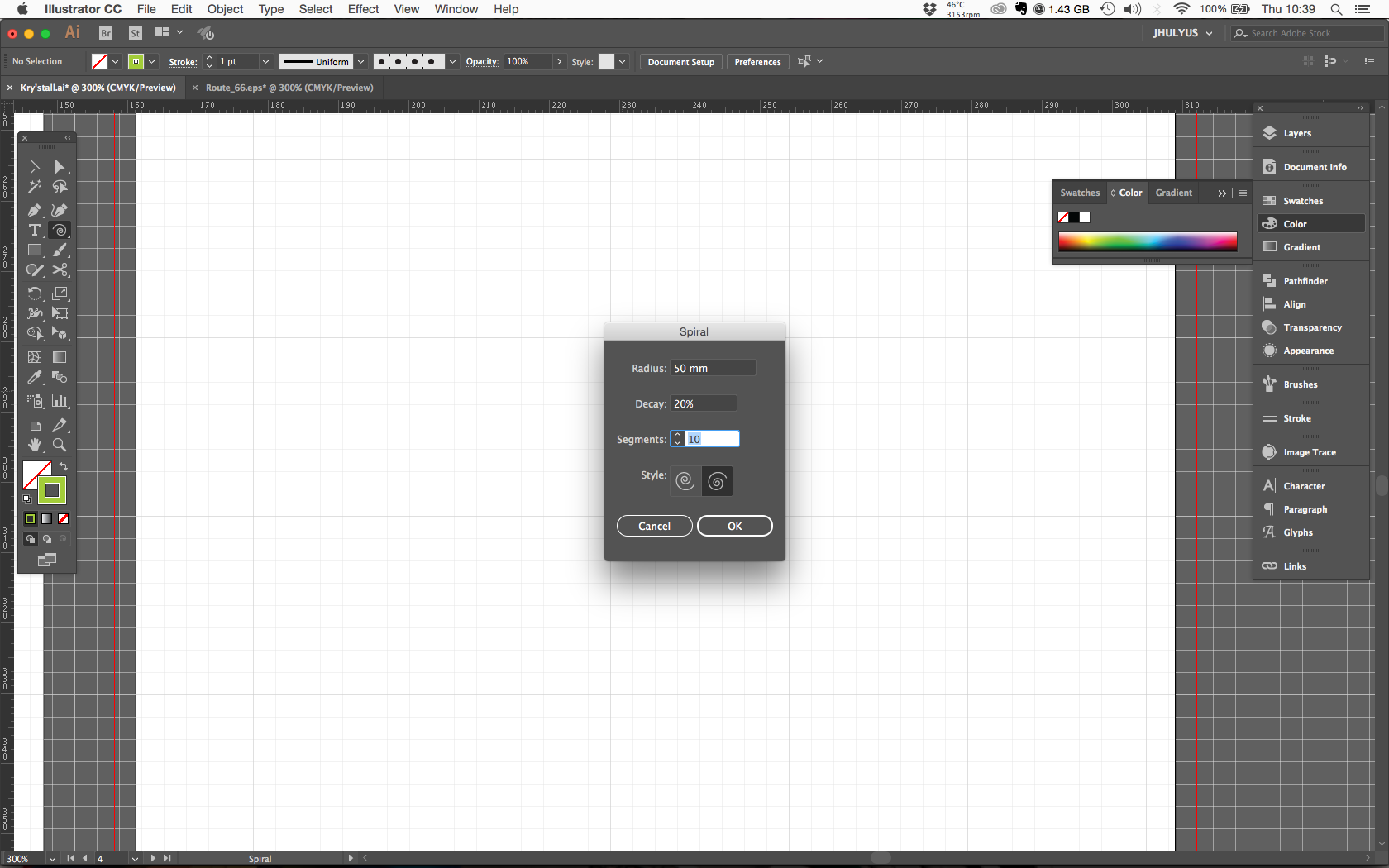
Task: Toggle the None fill swatch below the toolbar
Action: tap(64, 519)
